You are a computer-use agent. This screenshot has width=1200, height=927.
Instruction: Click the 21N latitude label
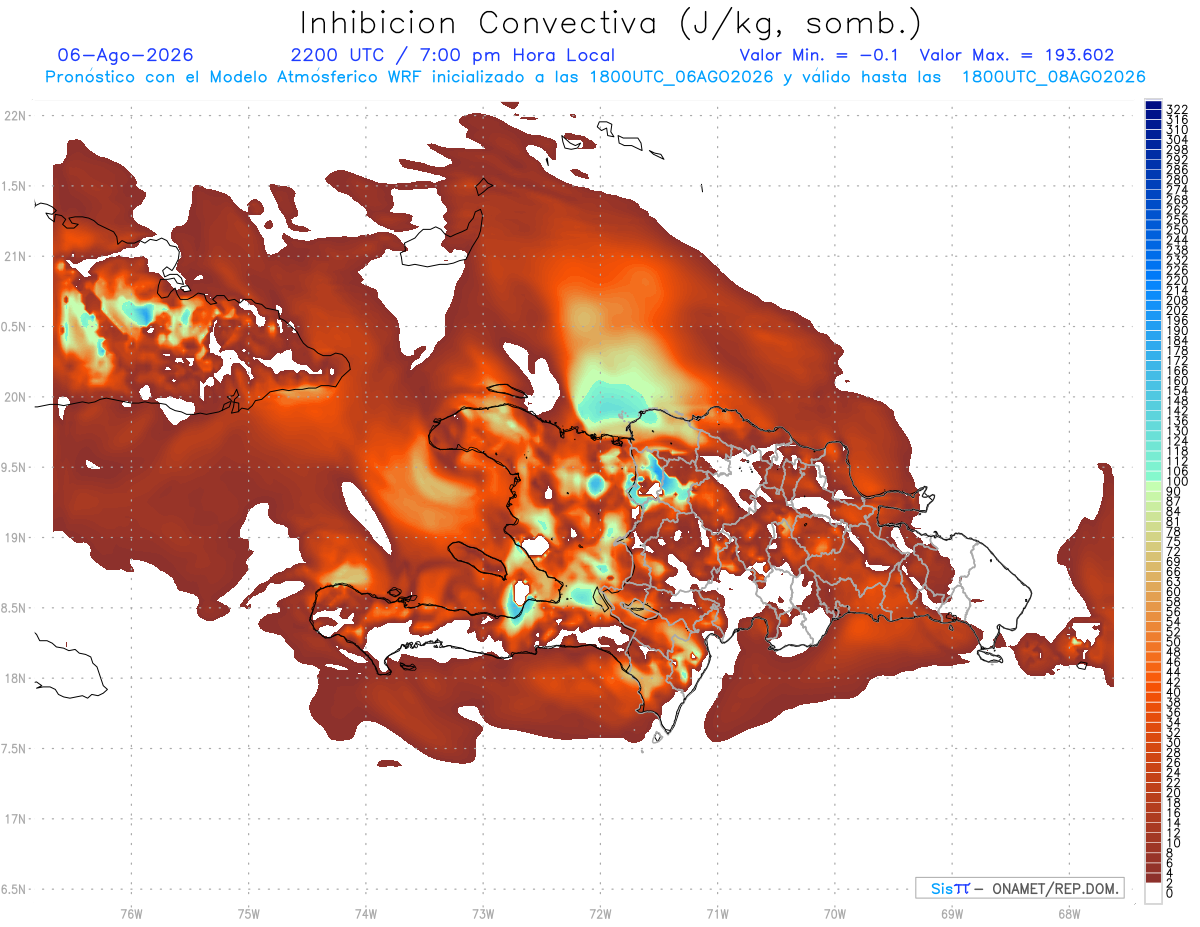pos(15,257)
